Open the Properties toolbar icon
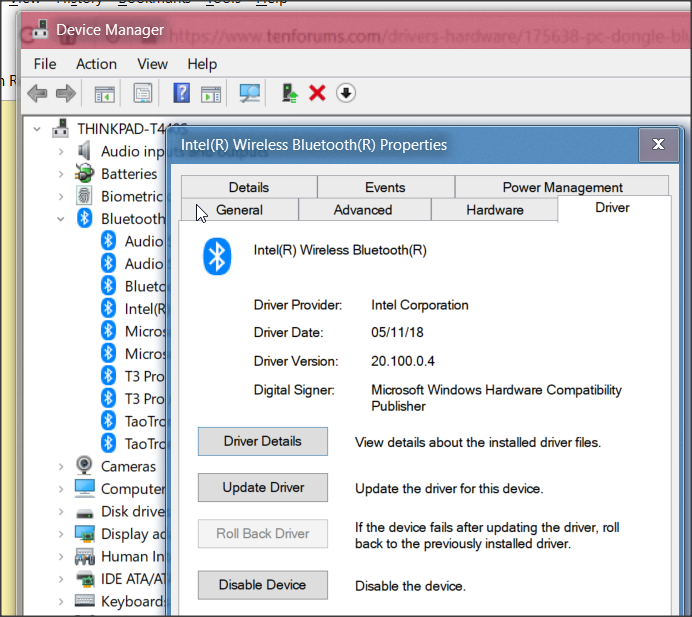The width and height of the screenshot is (692, 617). pyautogui.click(x=143, y=93)
